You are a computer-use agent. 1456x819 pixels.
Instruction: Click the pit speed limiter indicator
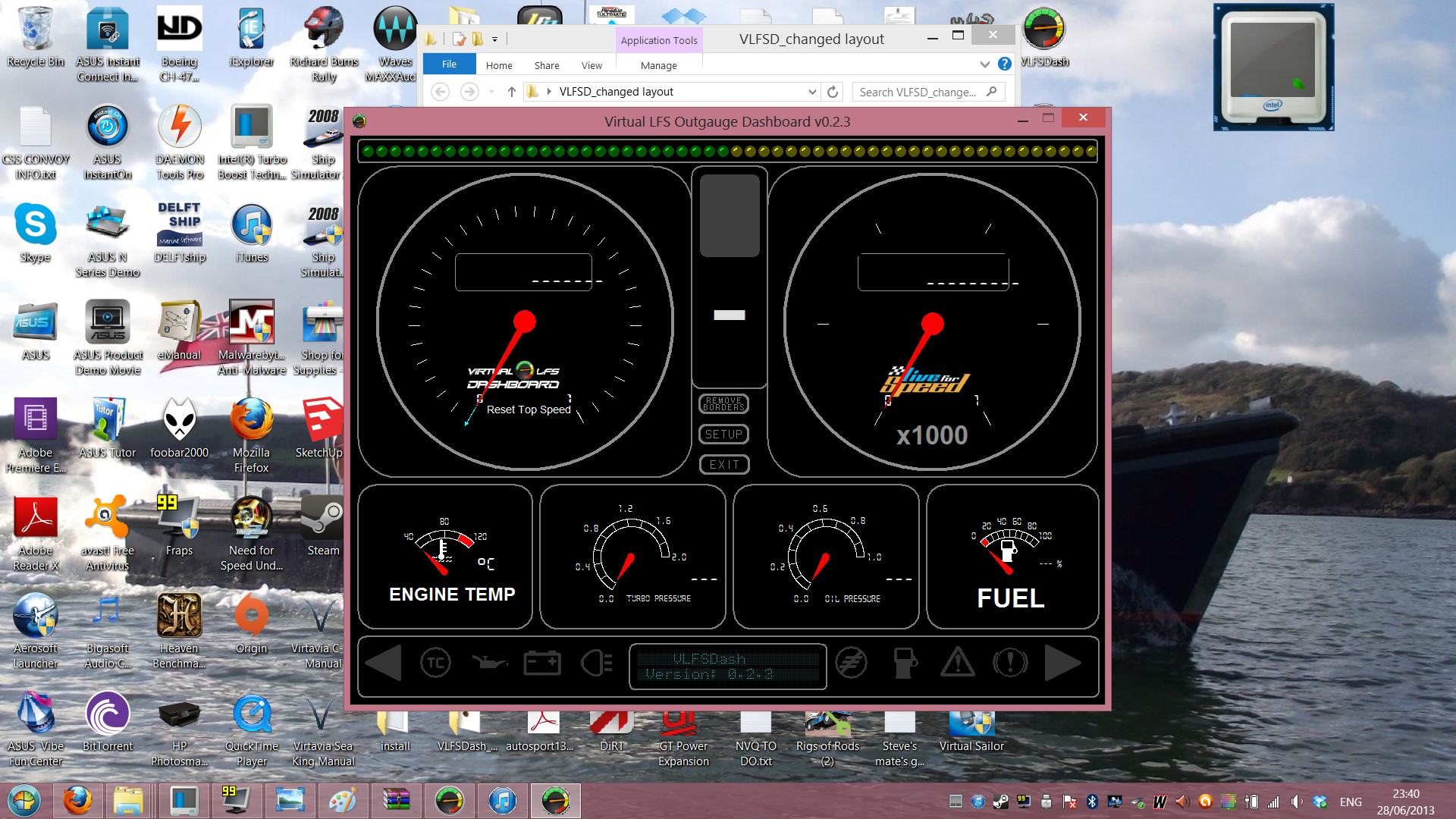click(x=851, y=664)
